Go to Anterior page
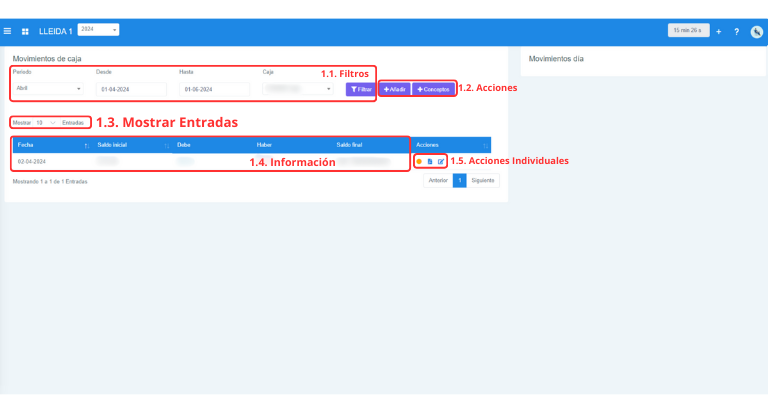768x413 pixels. coord(437,181)
